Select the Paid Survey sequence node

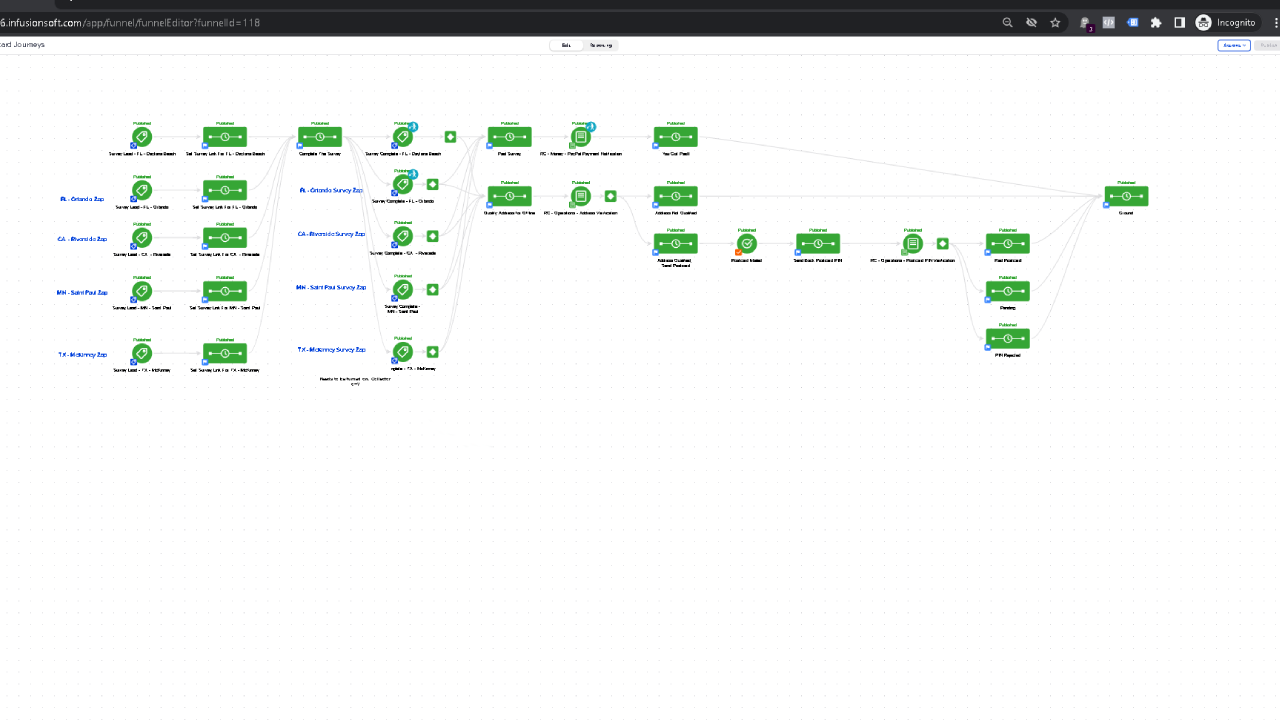point(509,137)
